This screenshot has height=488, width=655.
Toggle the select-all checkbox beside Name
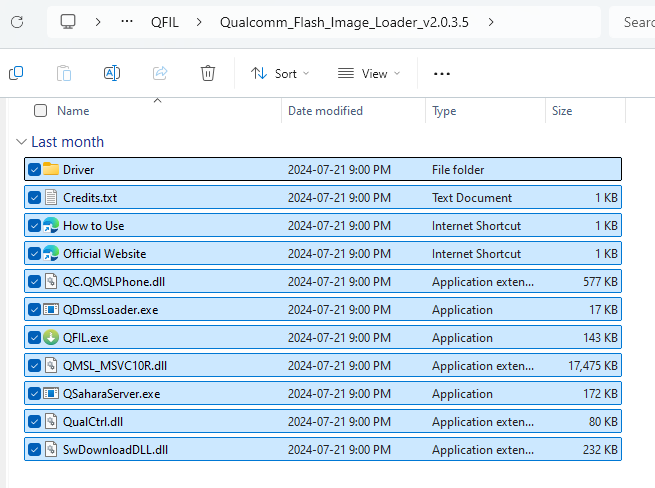41,111
